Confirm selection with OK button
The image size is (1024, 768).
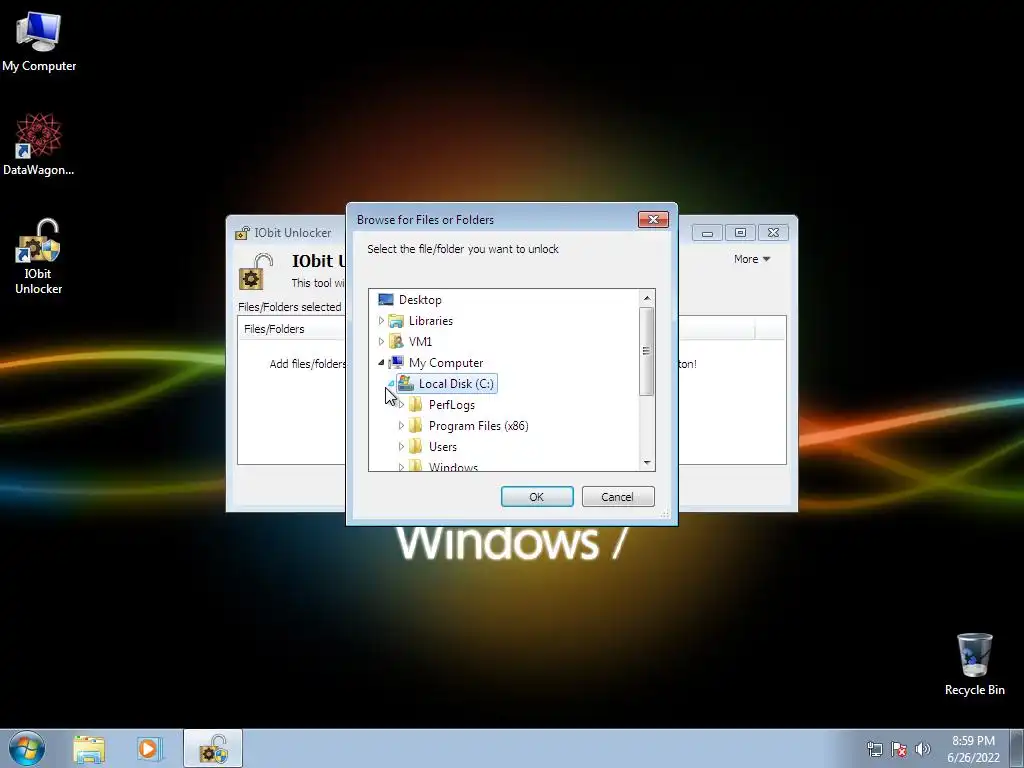pyautogui.click(x=537, y=497)
